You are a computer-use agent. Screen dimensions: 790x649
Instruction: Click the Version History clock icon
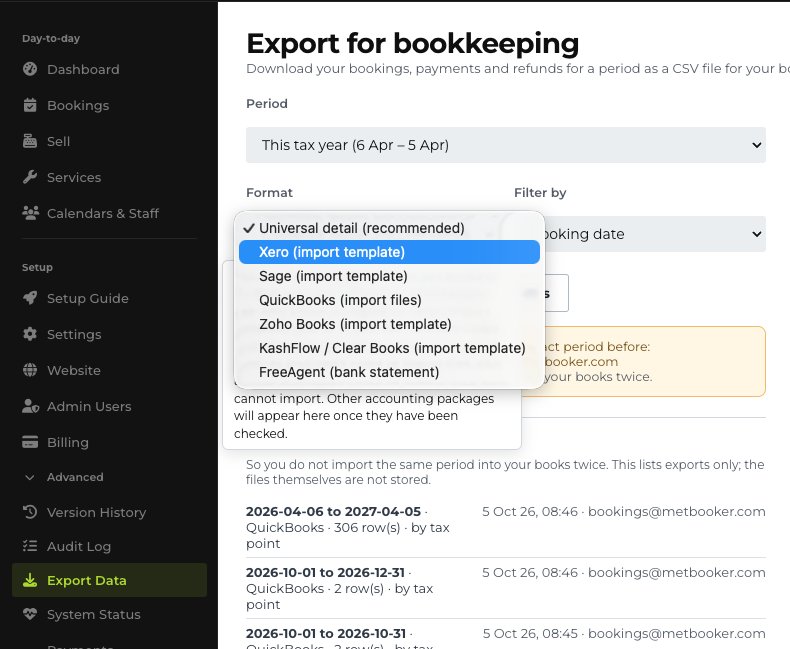[x=30, y=512]
